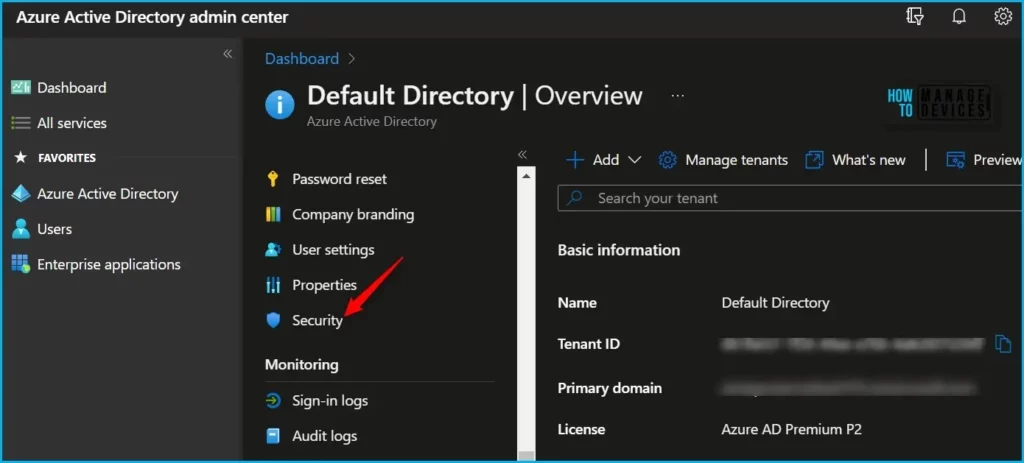Screen dimensions: 1024x463
Task: Click the plus icon next to Add
Action: [575, 160]
